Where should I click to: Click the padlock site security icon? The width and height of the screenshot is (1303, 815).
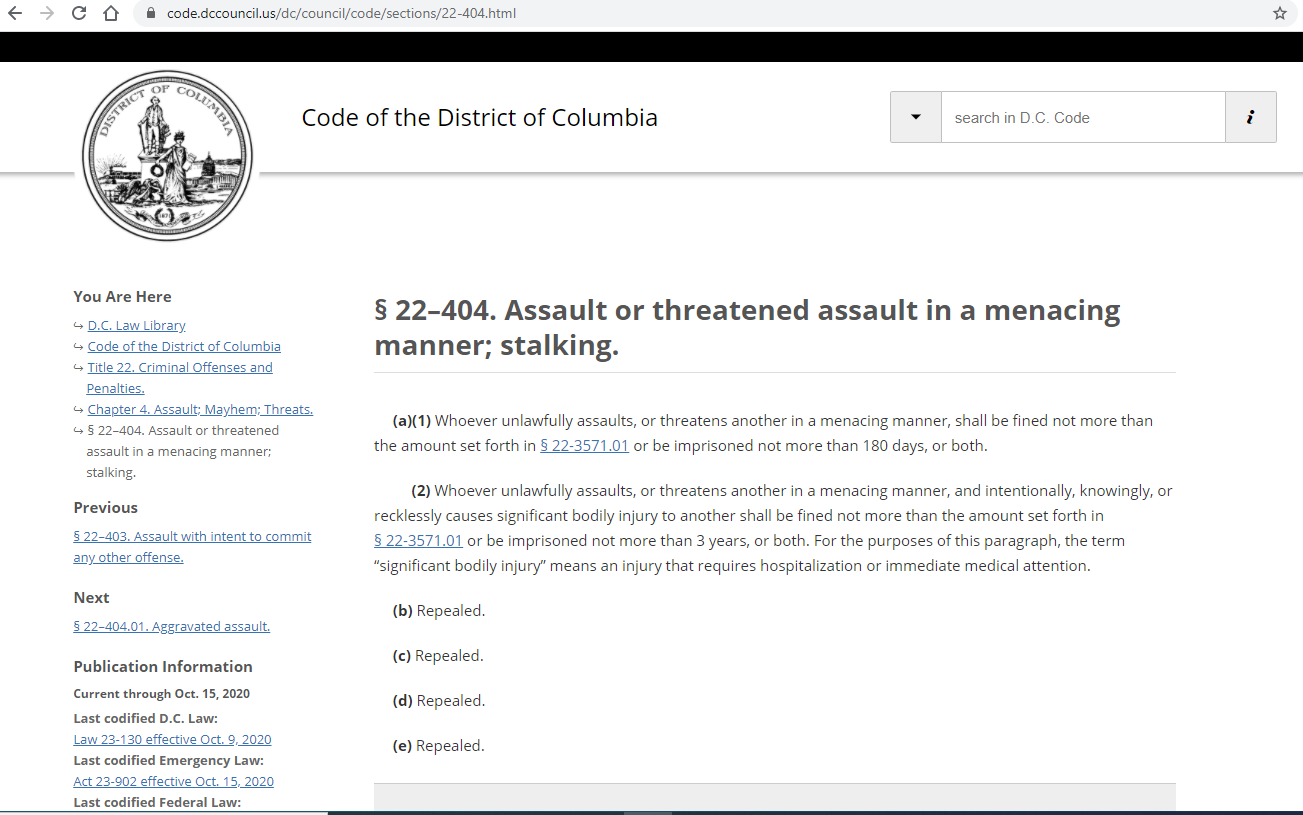[x=150, y=14]
